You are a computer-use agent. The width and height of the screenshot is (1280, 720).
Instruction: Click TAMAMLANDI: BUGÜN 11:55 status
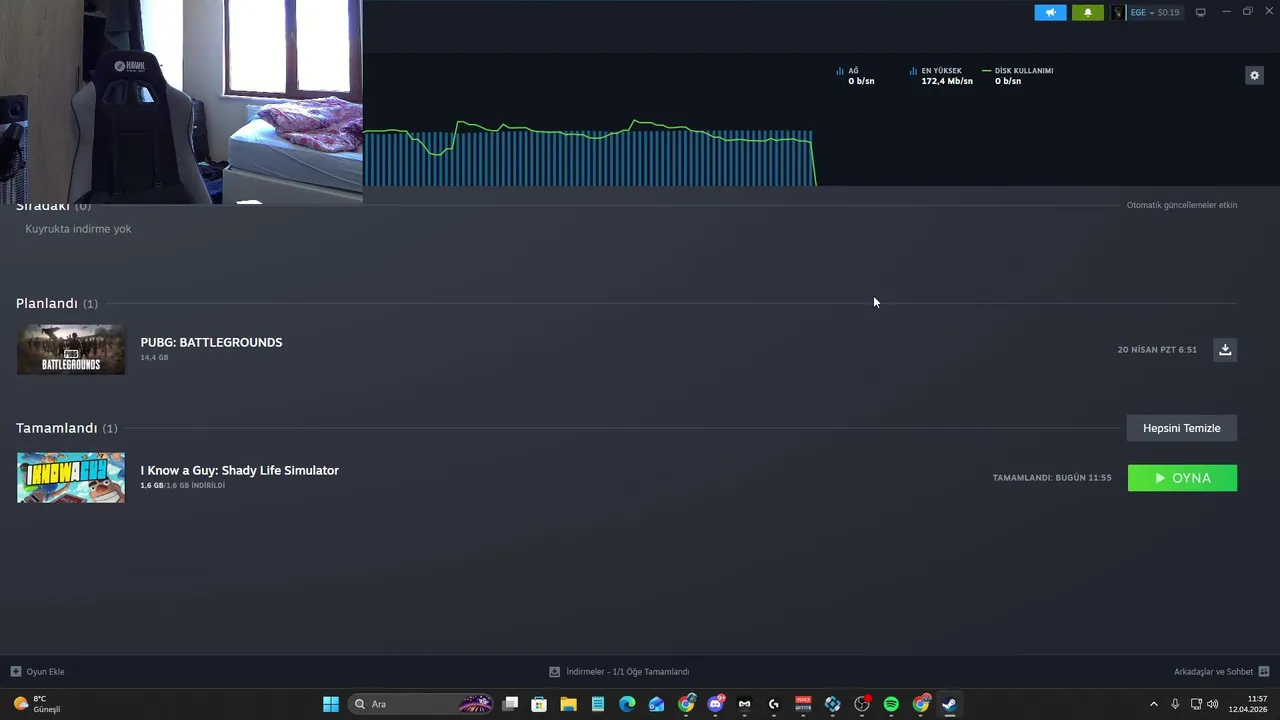1052,478
